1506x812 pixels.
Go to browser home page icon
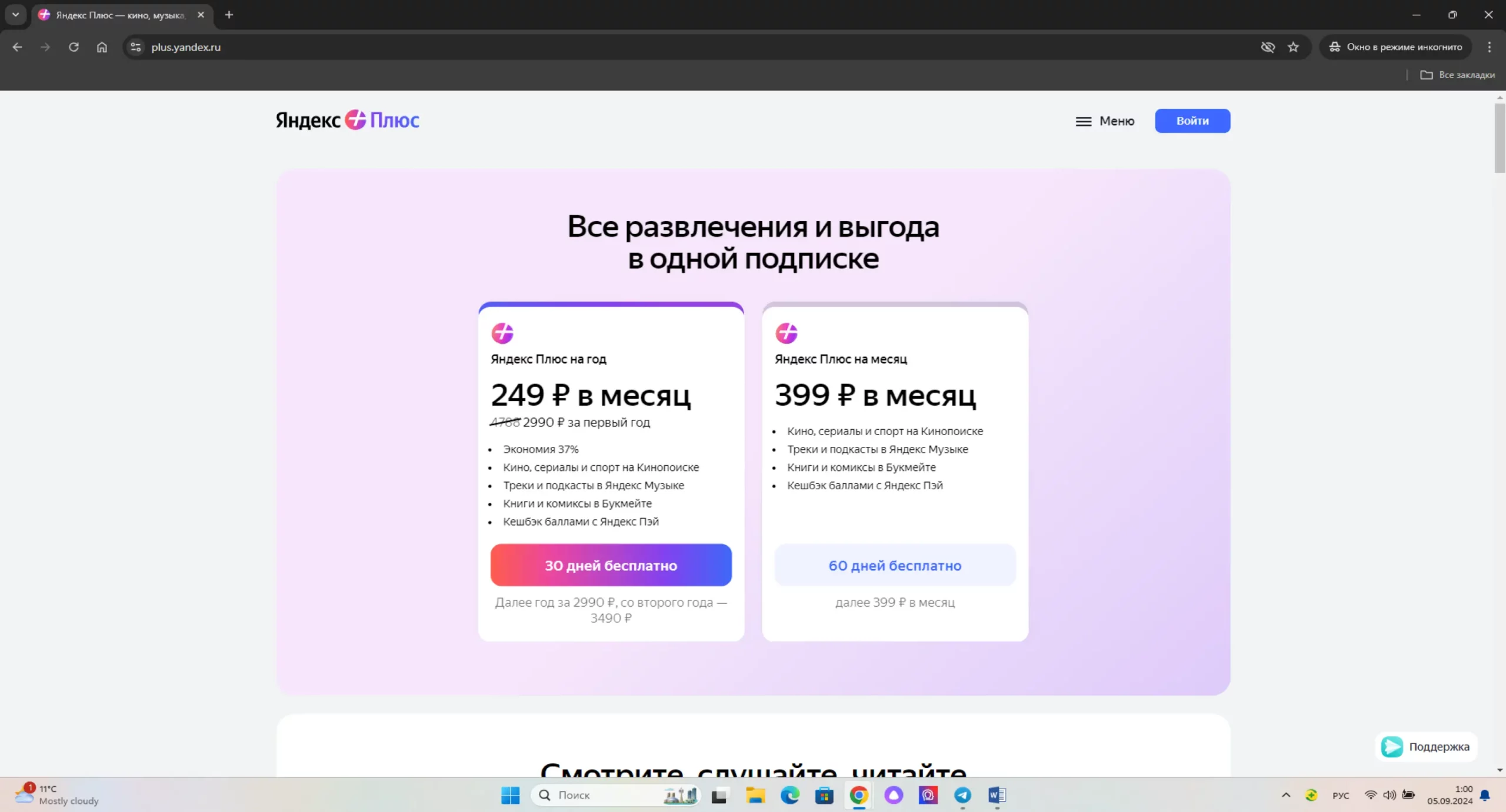point(102,47)
